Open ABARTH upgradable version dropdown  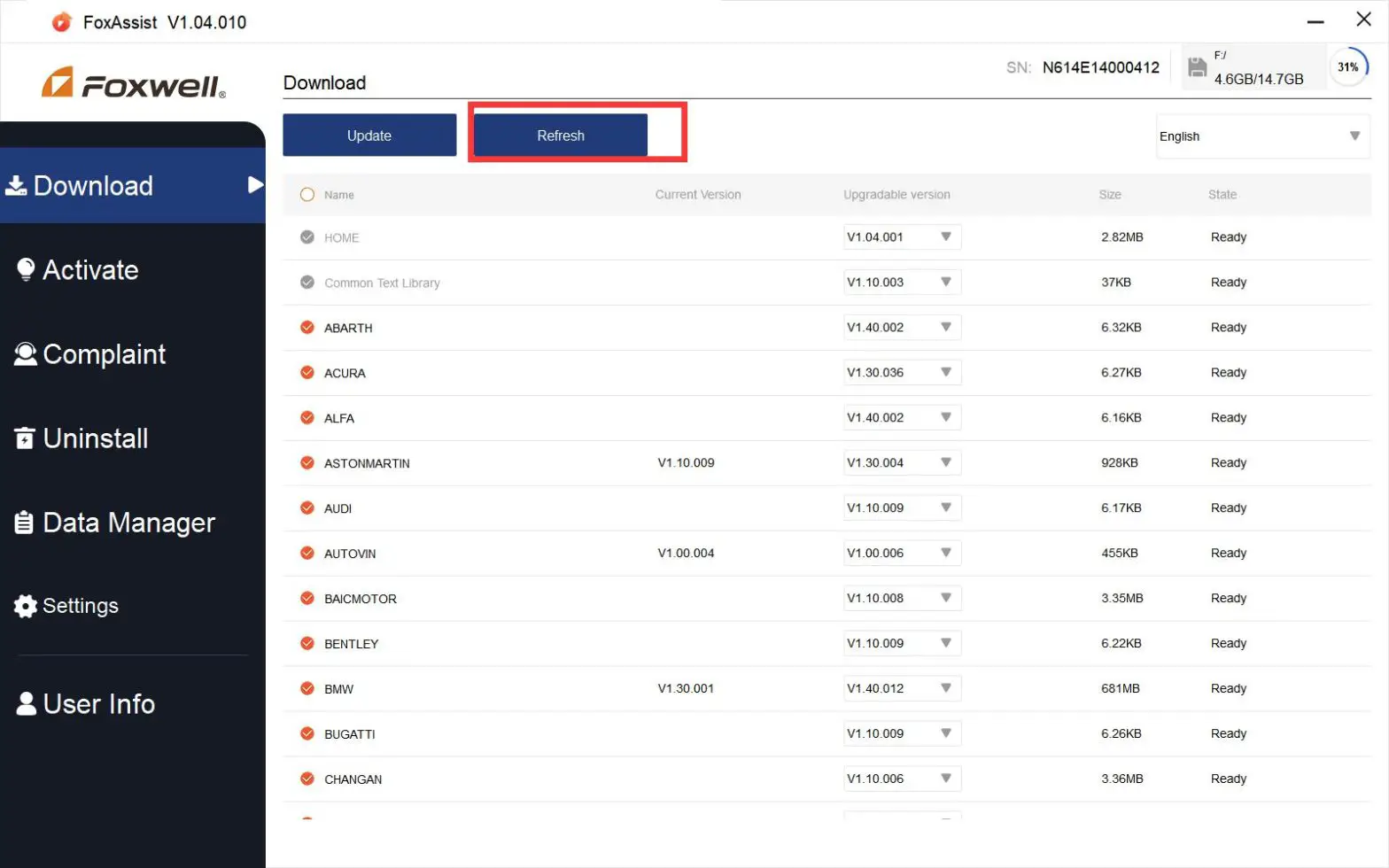902,327
